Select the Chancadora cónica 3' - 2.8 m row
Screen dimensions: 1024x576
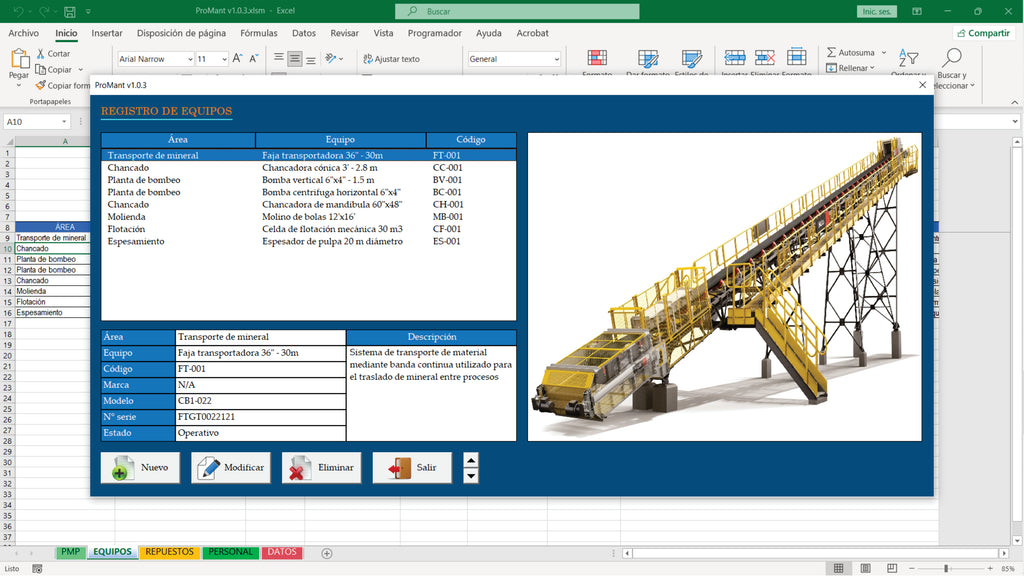(308, 168)
